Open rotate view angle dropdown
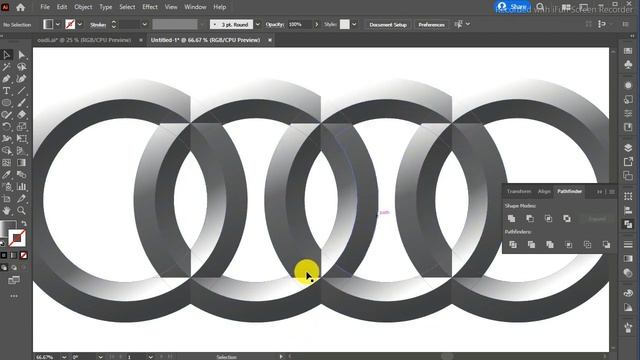Screen dimensions: 640x360 100,357
